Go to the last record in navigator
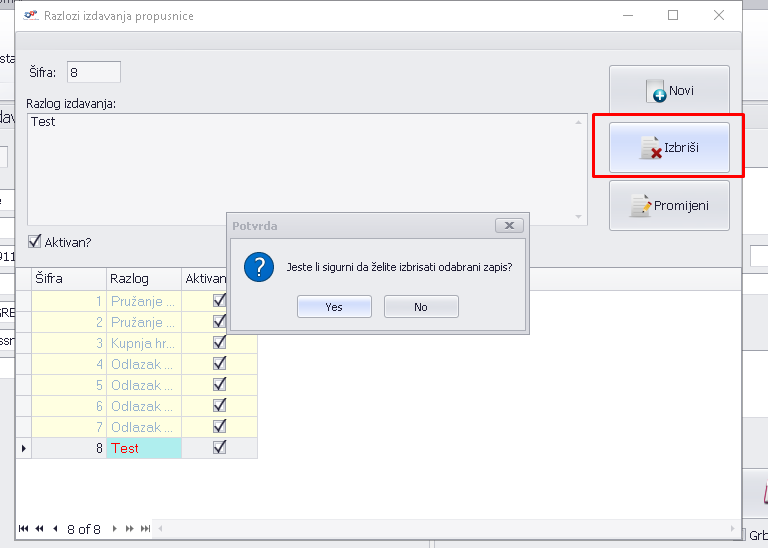This screenshot has width=768, height=548. pos(146,528)
